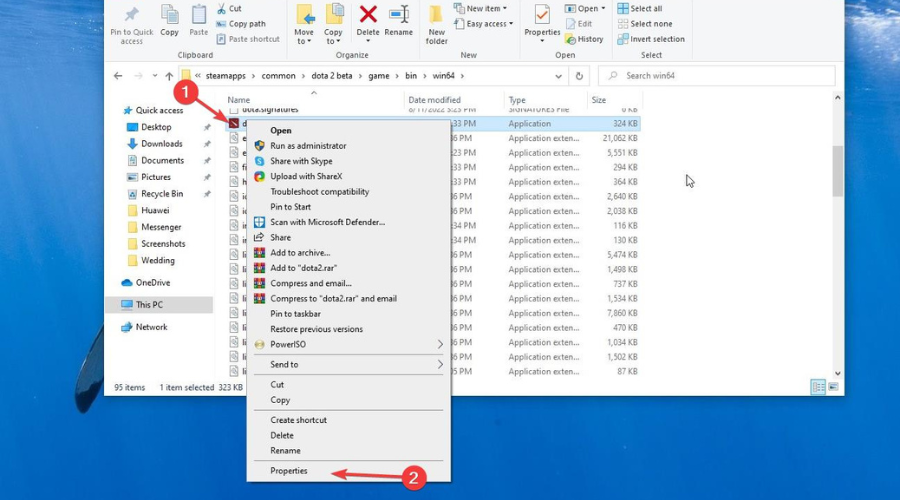
Task: Switch to the large icons view button
Action: point(833,387)
